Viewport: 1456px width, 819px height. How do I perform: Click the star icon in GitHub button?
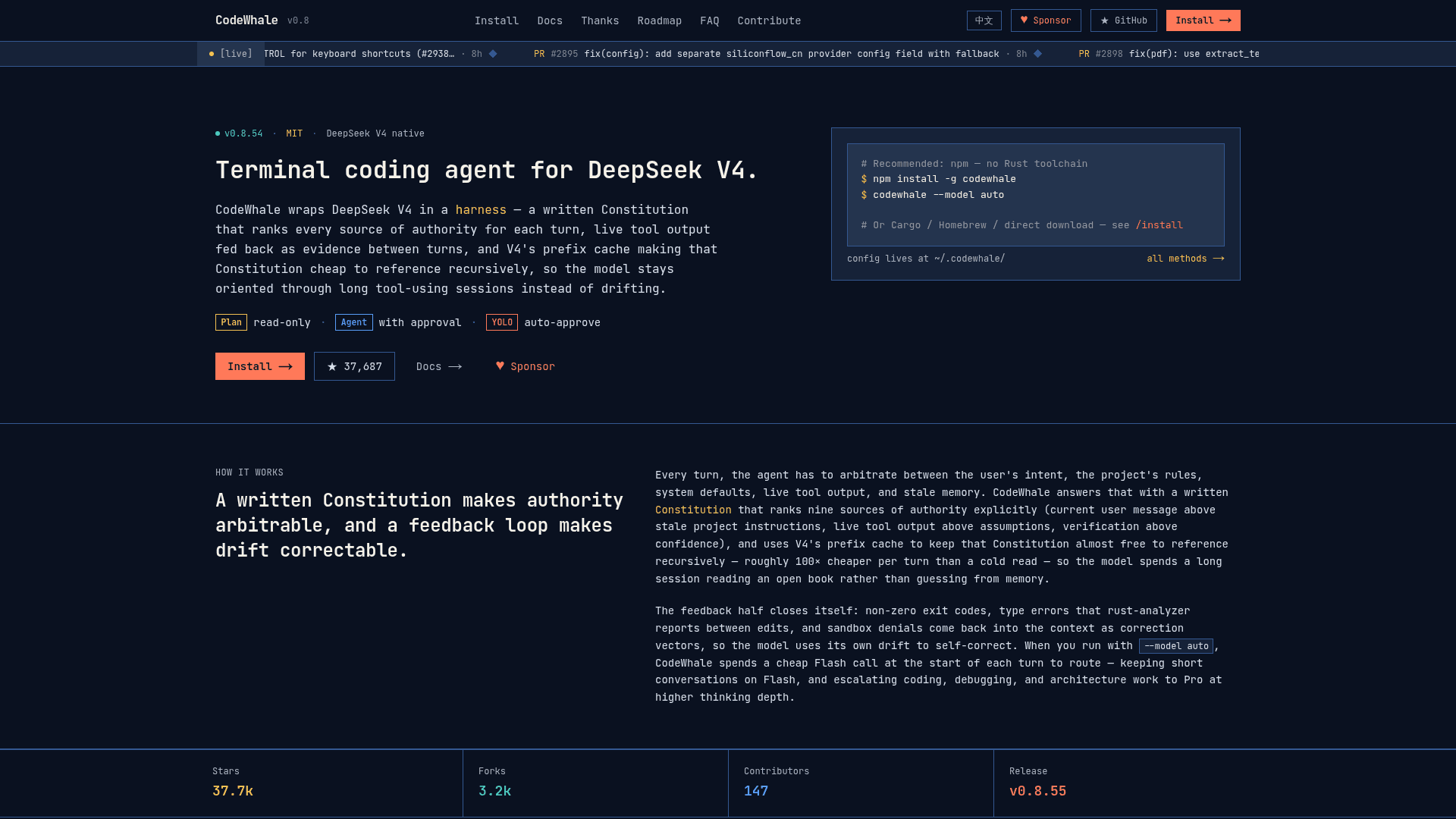[x=1105, y=20]
